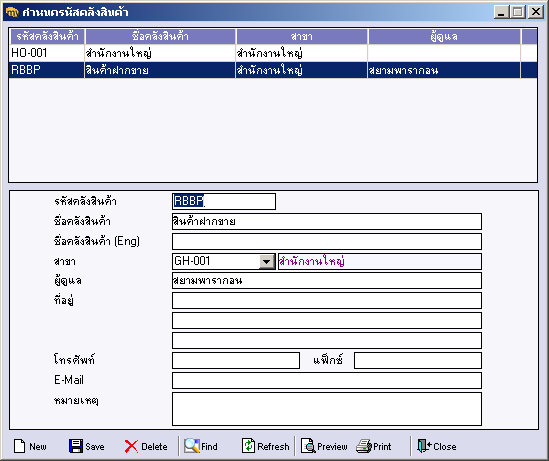Close the form with door icon
Screen dimensions: 549x461
coord(424,446)
